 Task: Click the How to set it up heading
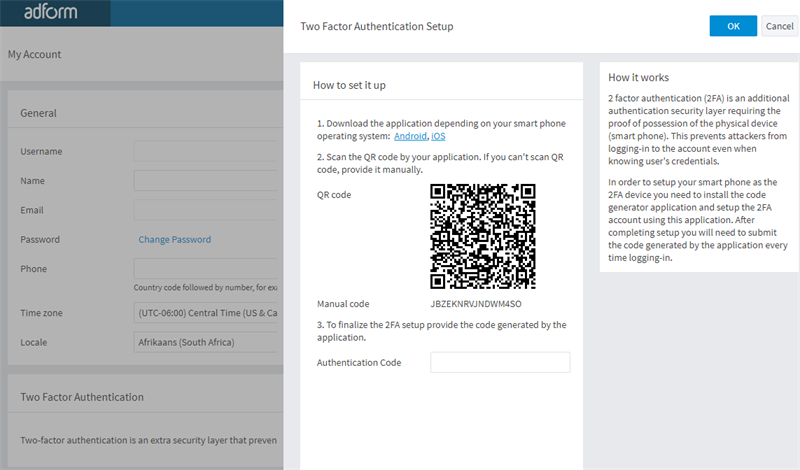[349, 85]
